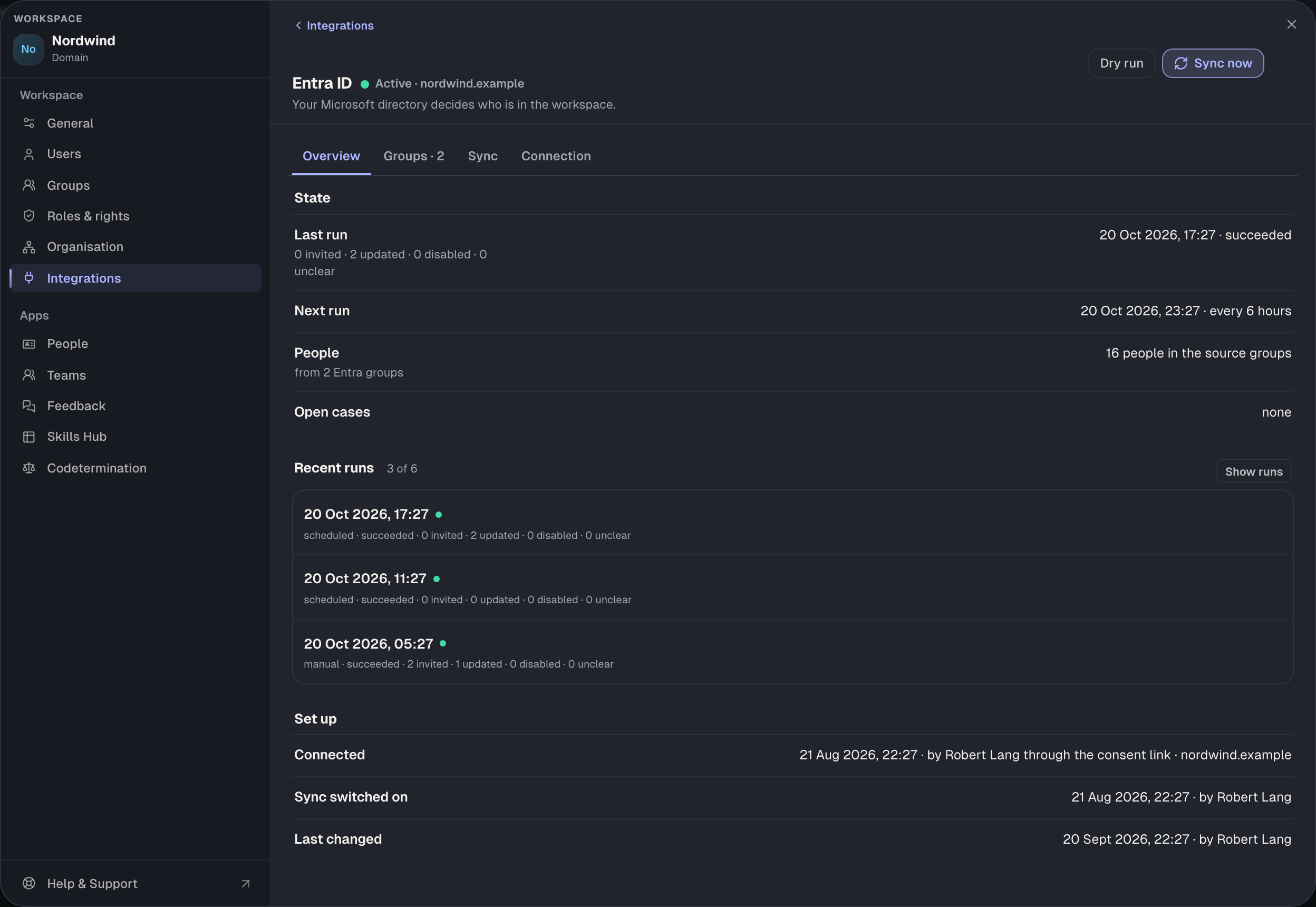This screenshot has height=907, width=1316.
Task: Click the Help & Support lifebuoy icon
Action: (29, 883)
